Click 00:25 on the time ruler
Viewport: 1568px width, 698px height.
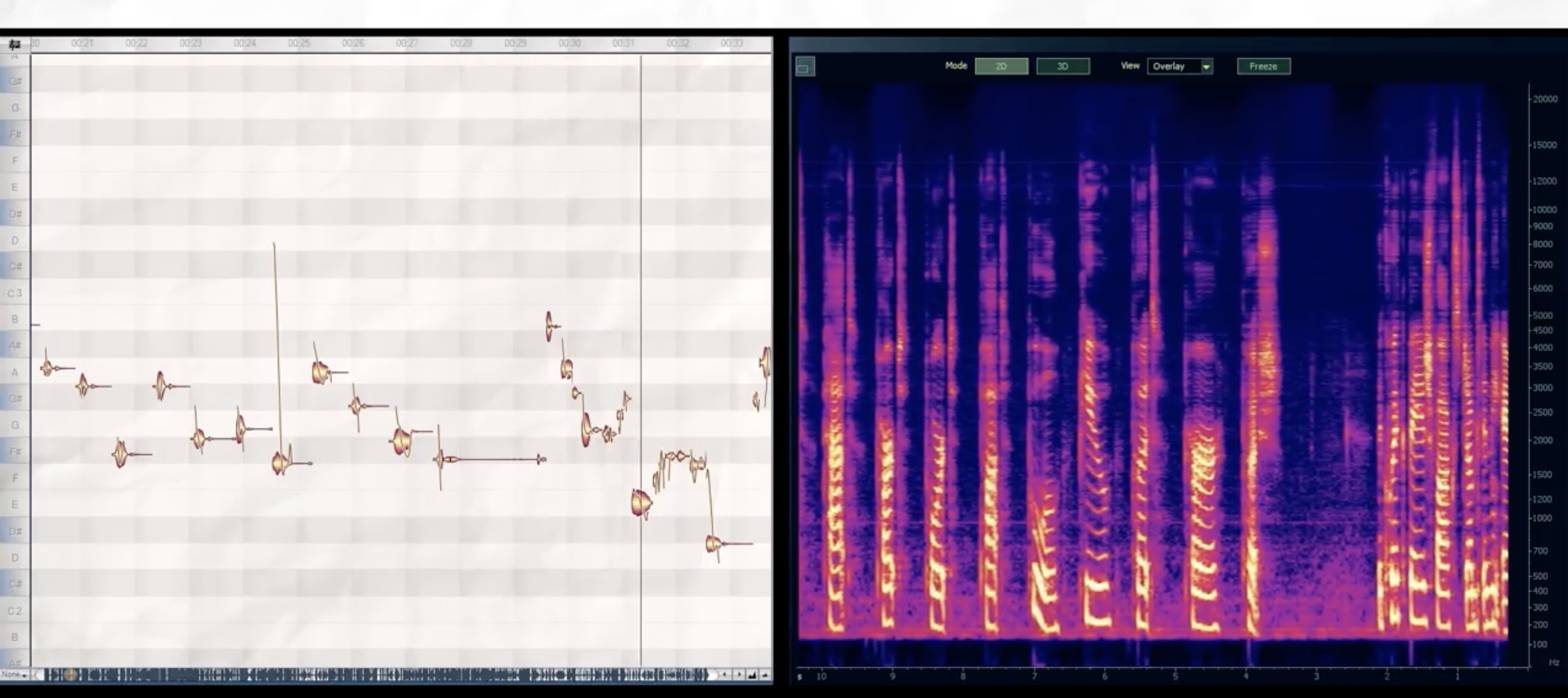pos(299,43)
